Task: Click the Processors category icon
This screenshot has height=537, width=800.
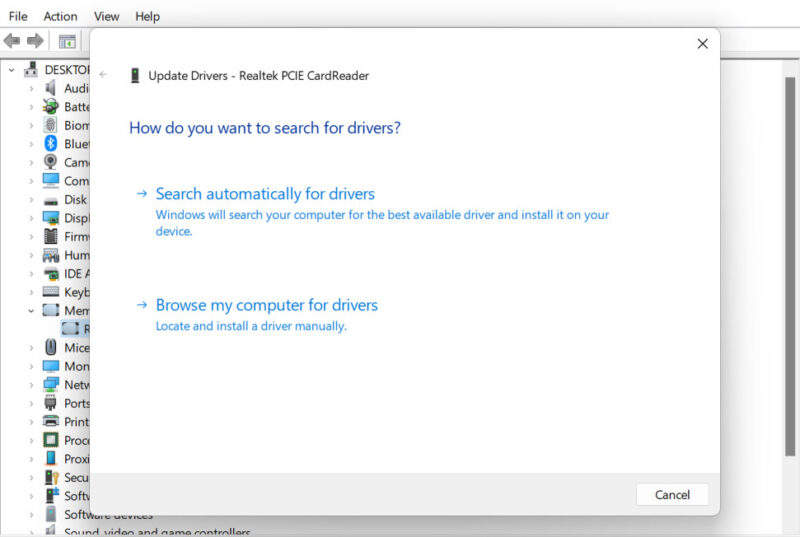Action: [51, 440]
